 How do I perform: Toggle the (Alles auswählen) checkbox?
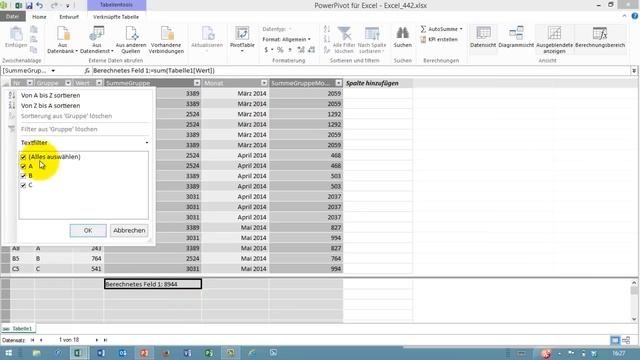coord(23,157)
